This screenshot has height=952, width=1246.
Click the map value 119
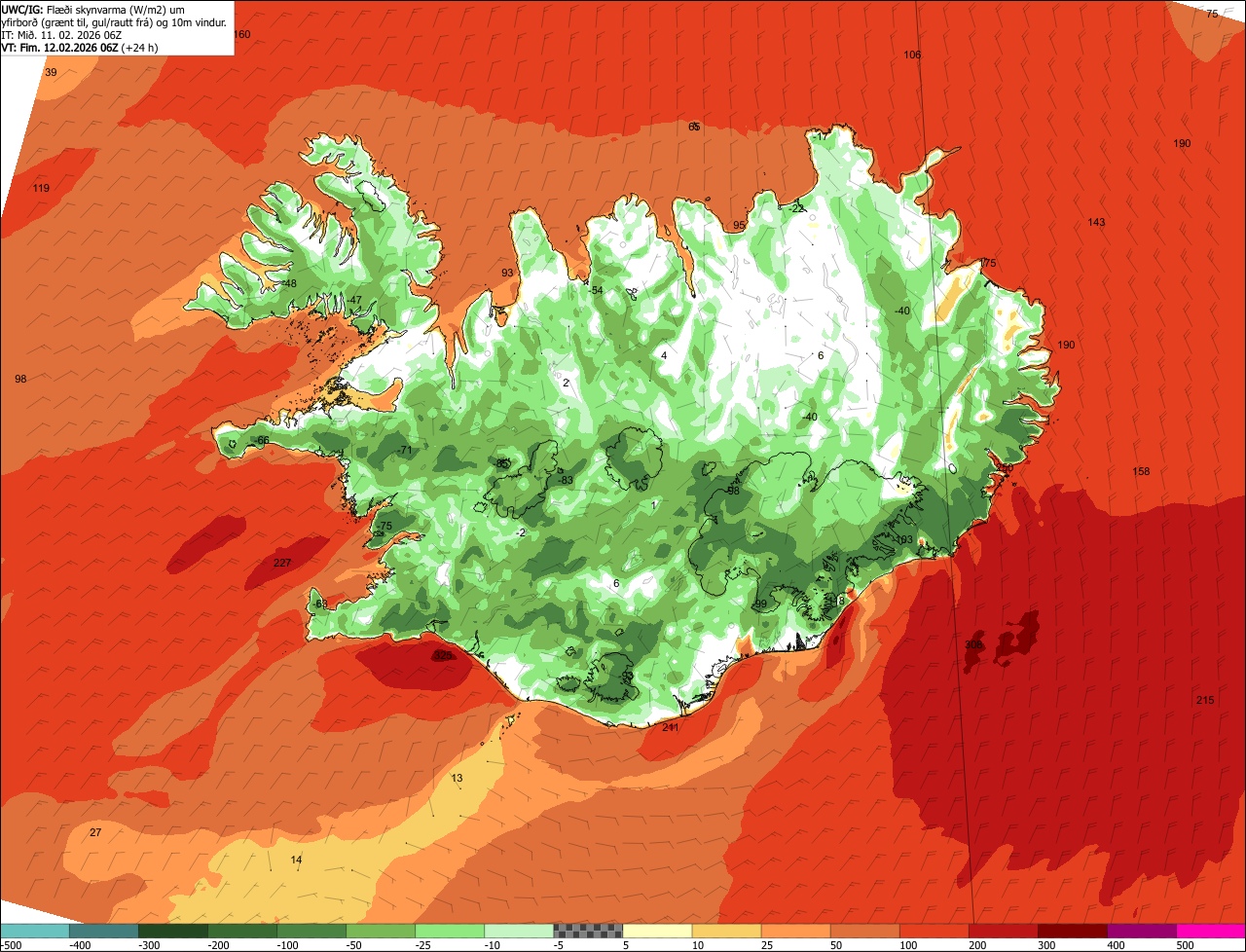pos(41,188)
